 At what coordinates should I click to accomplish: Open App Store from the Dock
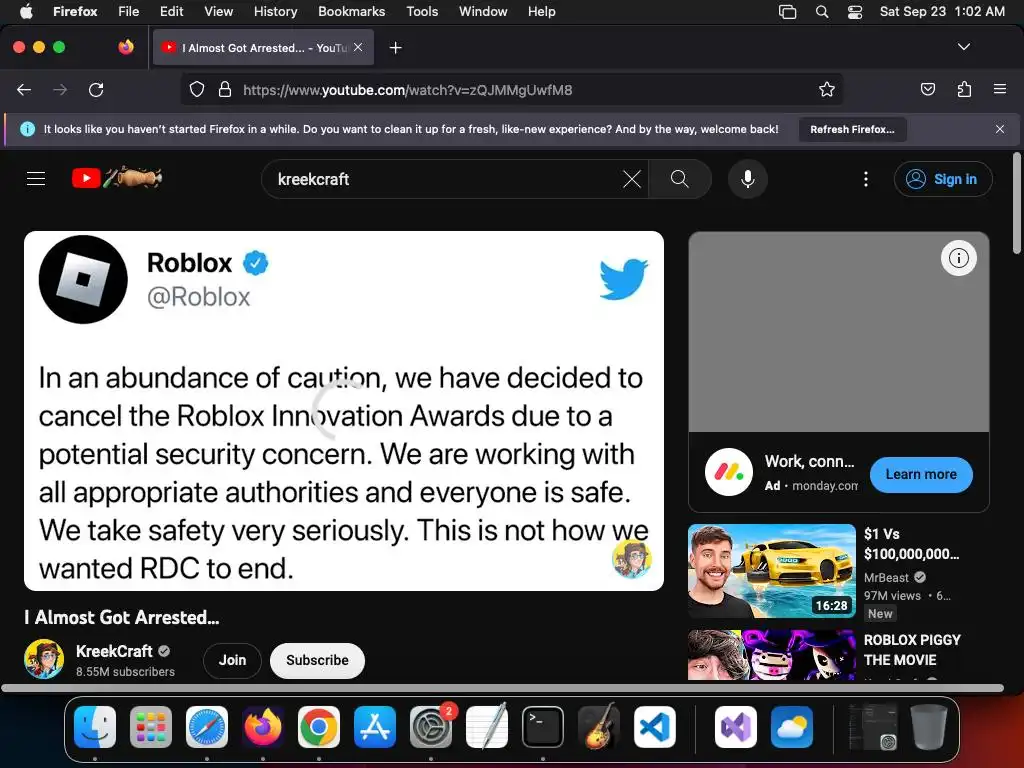(375, 727)
